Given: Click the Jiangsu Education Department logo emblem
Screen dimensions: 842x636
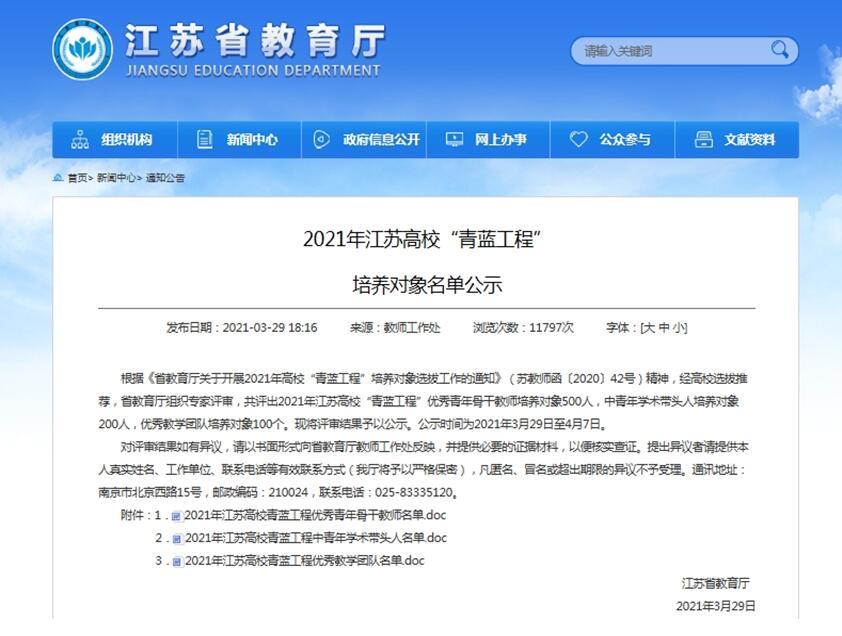Looking at the screenshot, I should point(83,49).
